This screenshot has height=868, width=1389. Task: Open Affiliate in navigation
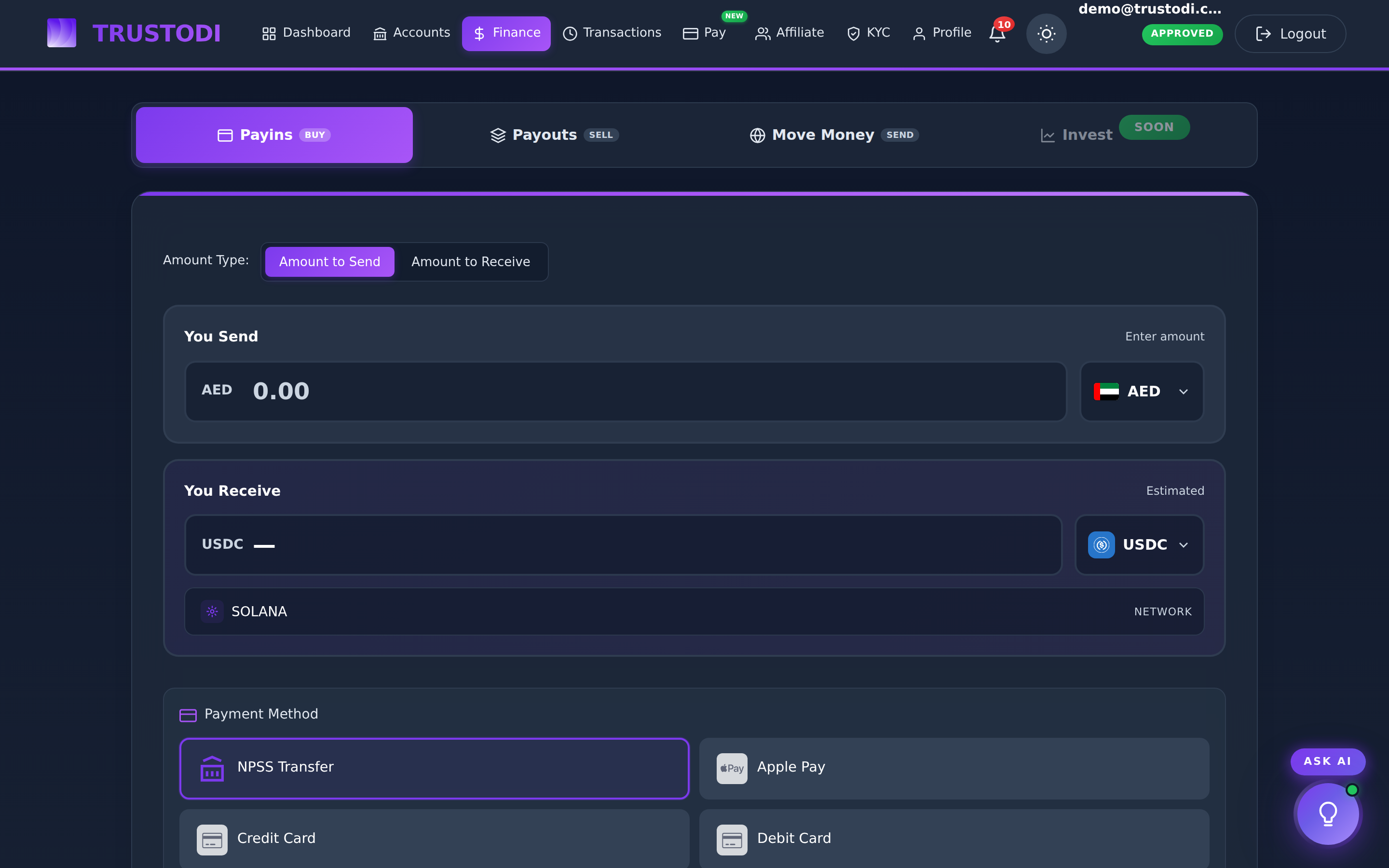click(x=789, y=33)
